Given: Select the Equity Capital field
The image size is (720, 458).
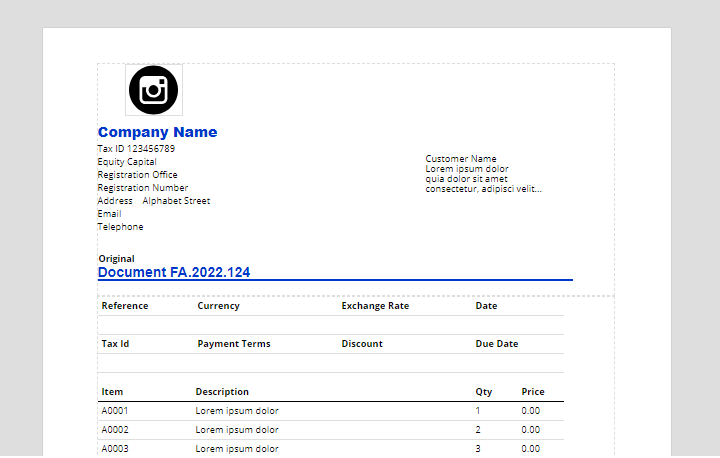Looking at the screenshot, I should click(x=127, y=162).
